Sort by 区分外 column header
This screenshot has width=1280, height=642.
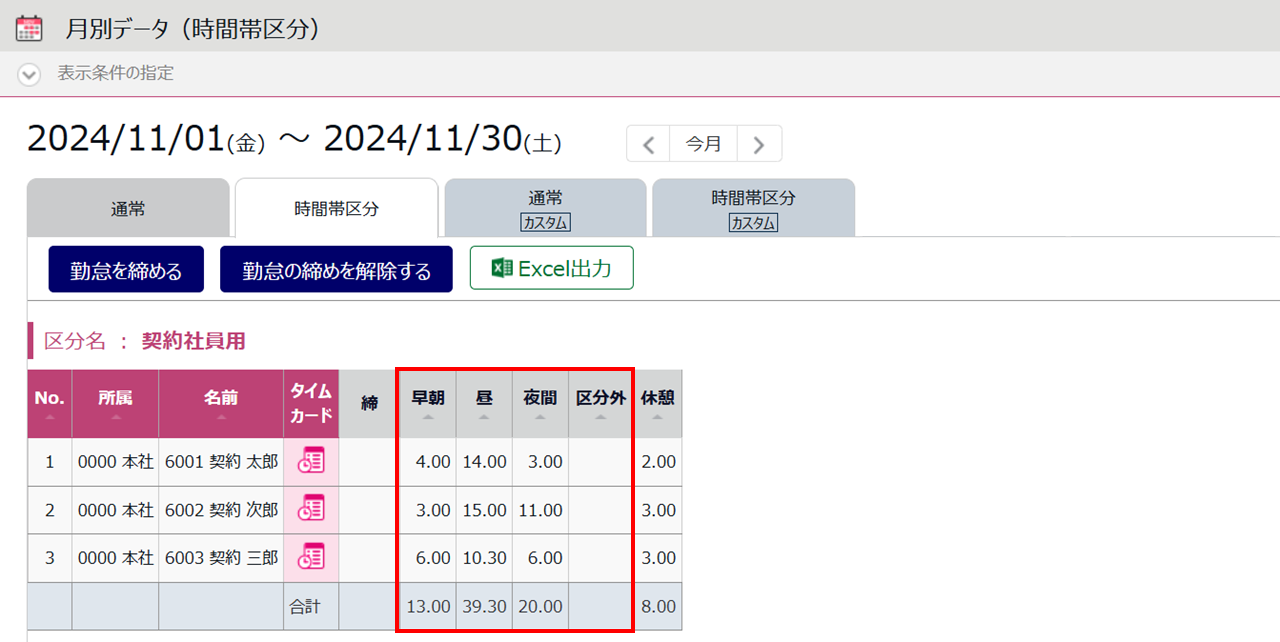600,404
